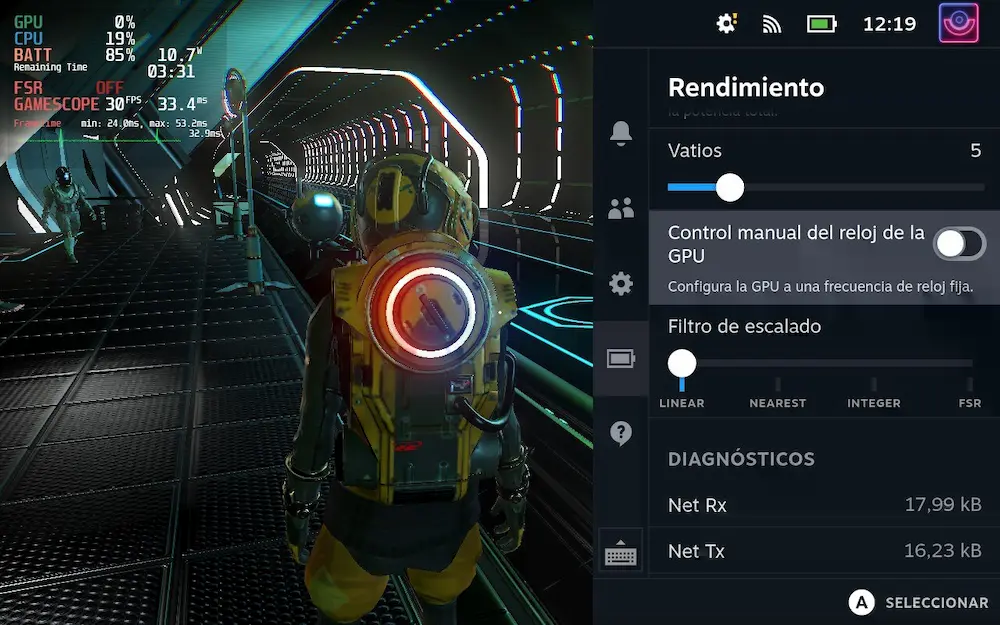The height and width of the screenshot is (625, 1000).
Task: Click the A SELECCIONAR button hint
Action: pos(918,602)
